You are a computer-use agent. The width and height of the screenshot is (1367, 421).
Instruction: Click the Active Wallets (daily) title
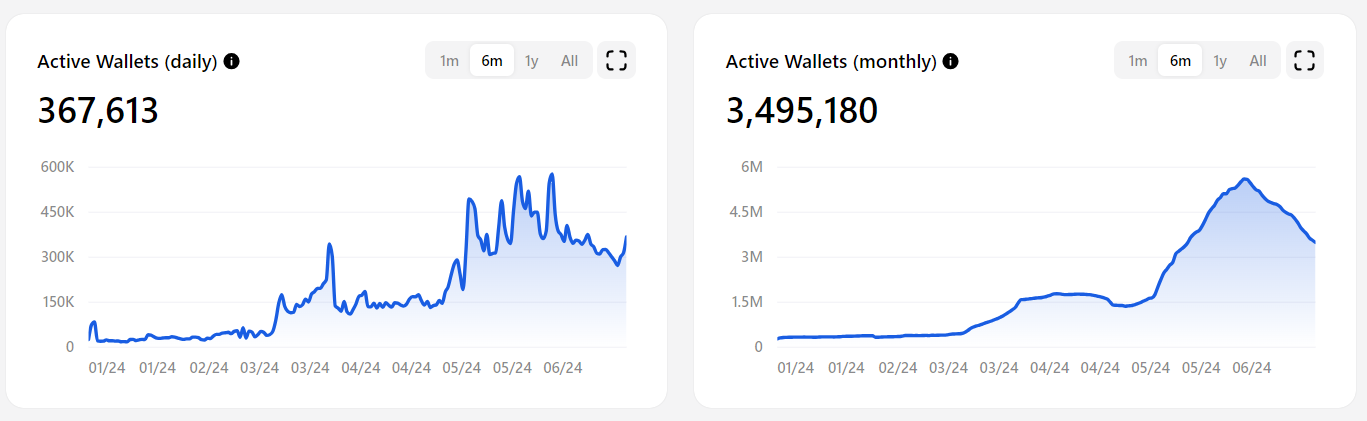pyautogui.click(x=127, y=61)
